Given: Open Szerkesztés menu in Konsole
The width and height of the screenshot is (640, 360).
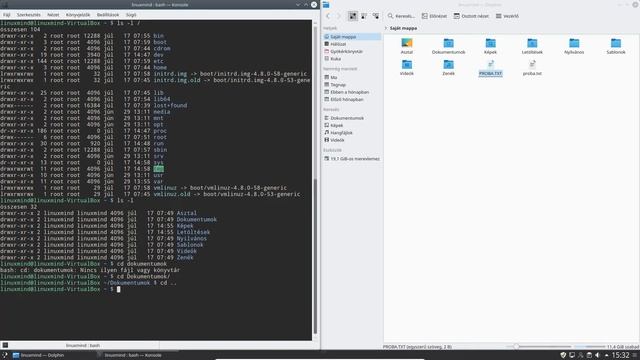Looking at the screenshot, I should [29, 15].
